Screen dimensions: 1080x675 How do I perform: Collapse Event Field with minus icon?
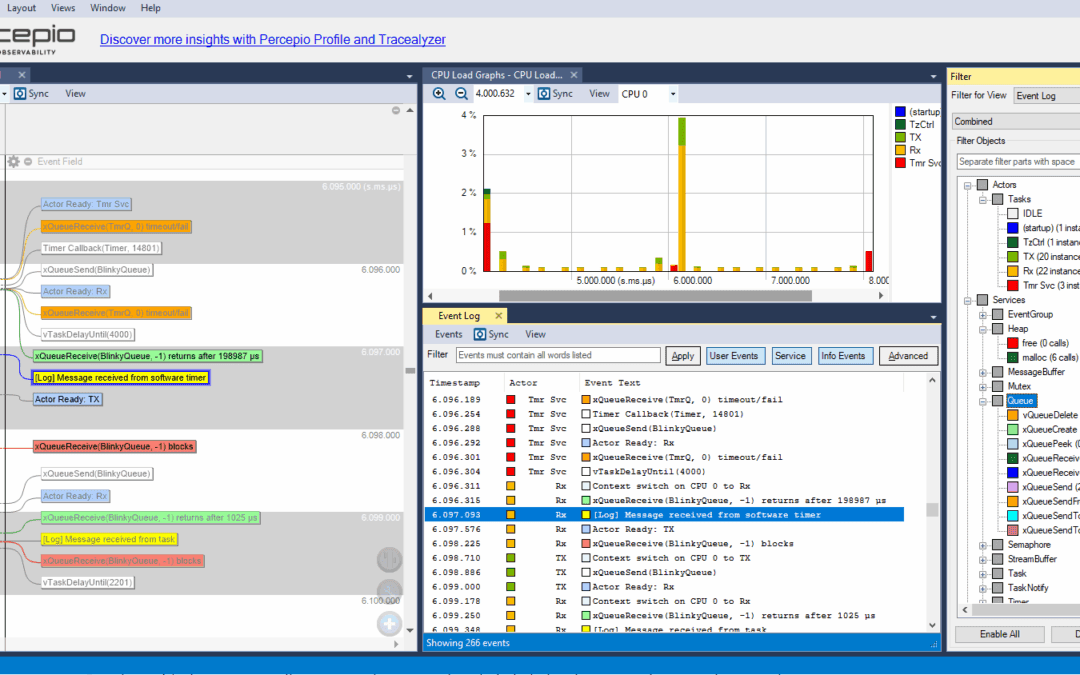[28, 161]
